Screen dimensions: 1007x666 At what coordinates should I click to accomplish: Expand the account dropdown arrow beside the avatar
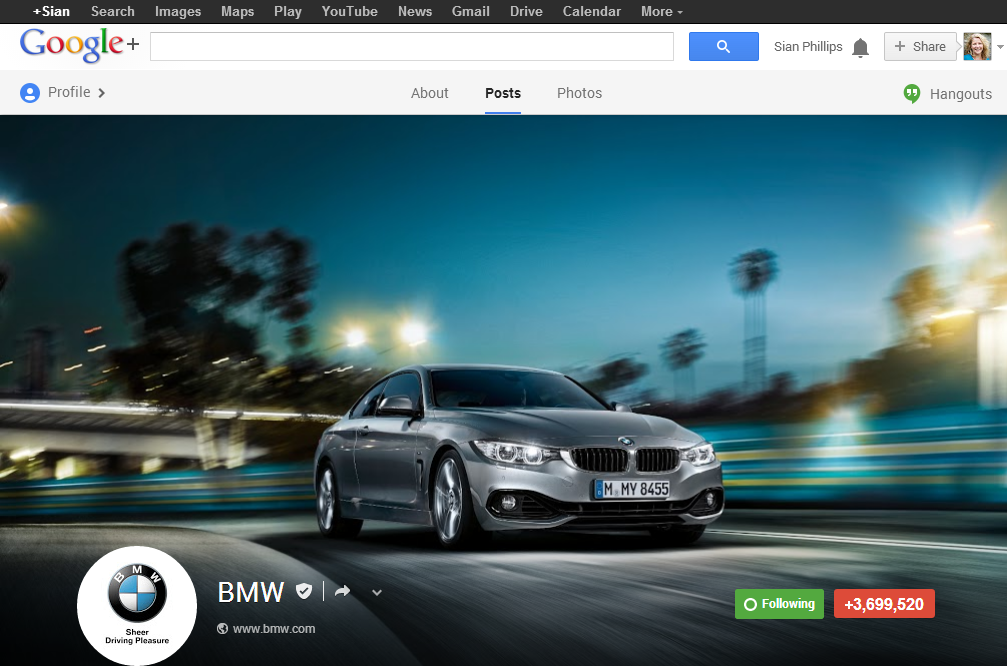point(999,46)
